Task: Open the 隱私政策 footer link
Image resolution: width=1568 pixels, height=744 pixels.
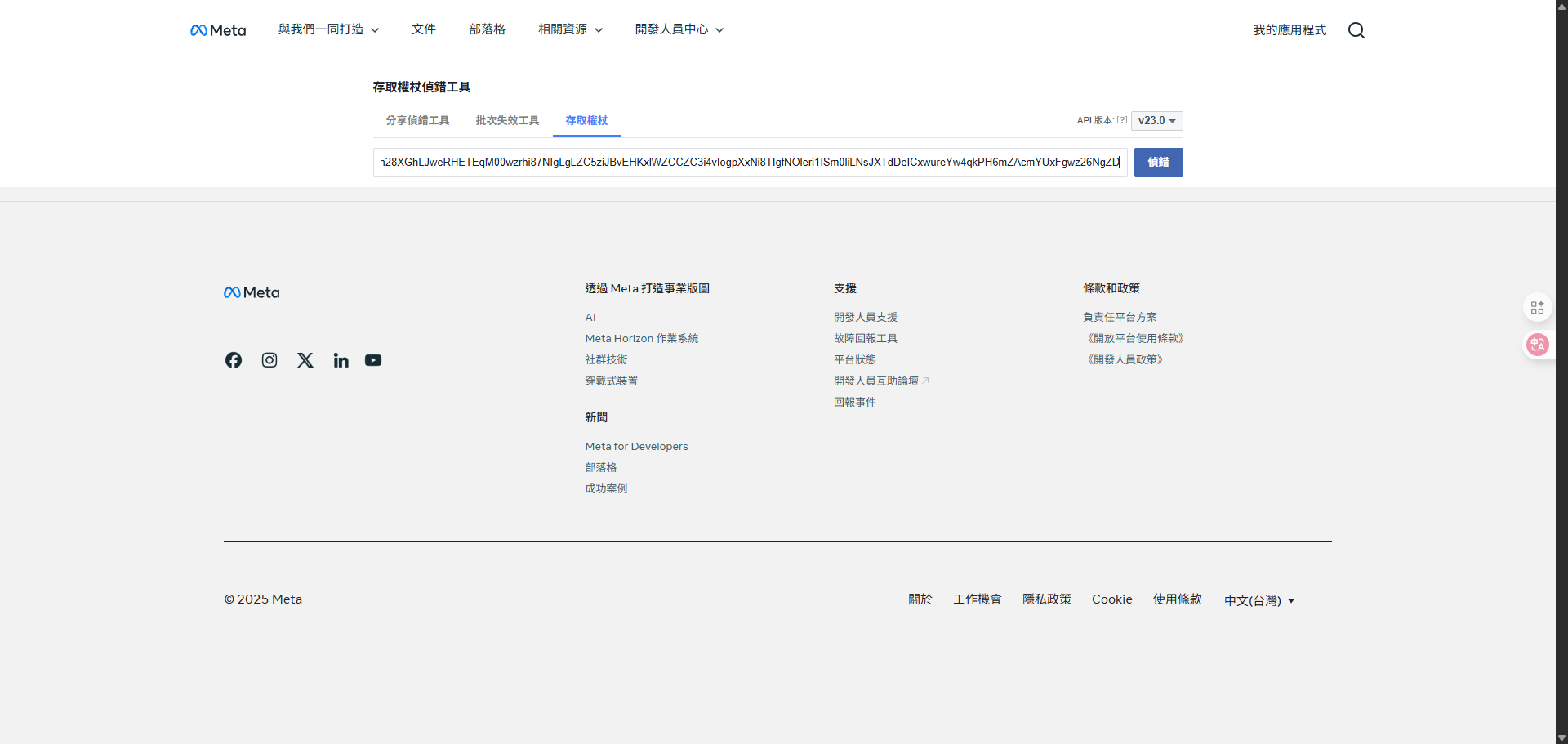Action: point(1046,599)
